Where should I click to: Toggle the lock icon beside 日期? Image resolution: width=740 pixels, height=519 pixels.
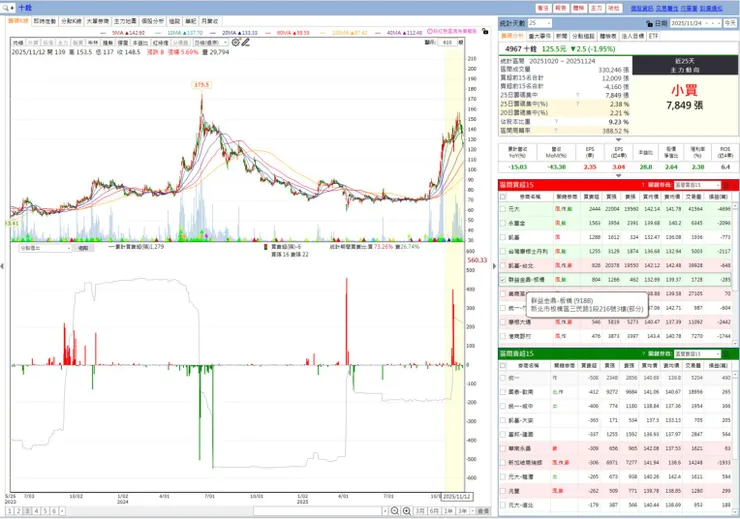tap(649, 24)
